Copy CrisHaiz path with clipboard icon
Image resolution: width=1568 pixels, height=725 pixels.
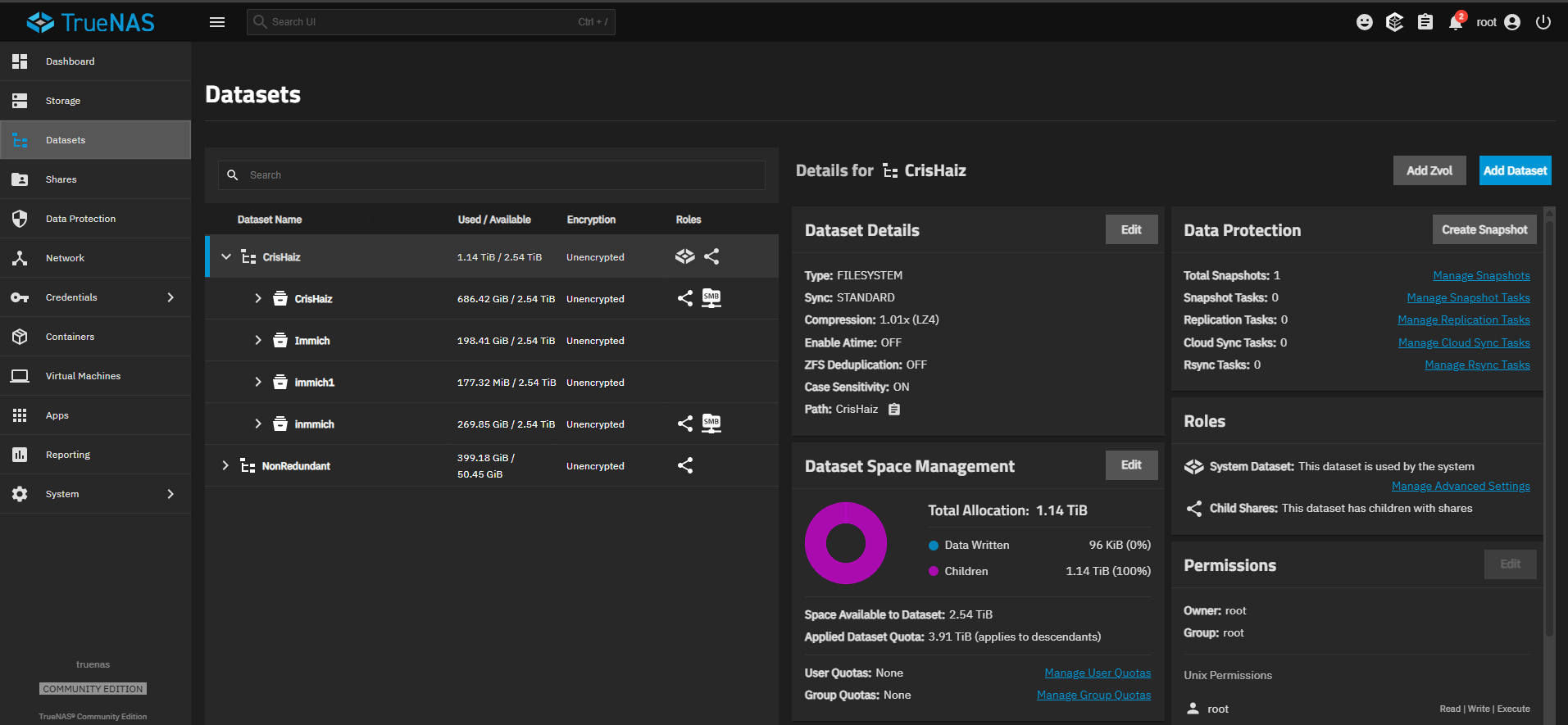tap(894, 410)
